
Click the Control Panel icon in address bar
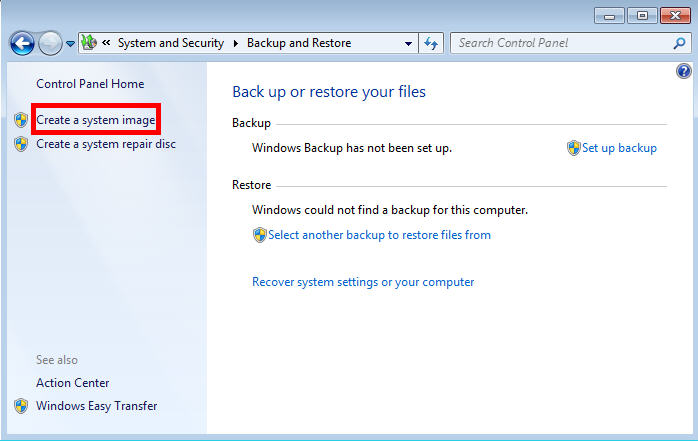[x=89, y=43]
